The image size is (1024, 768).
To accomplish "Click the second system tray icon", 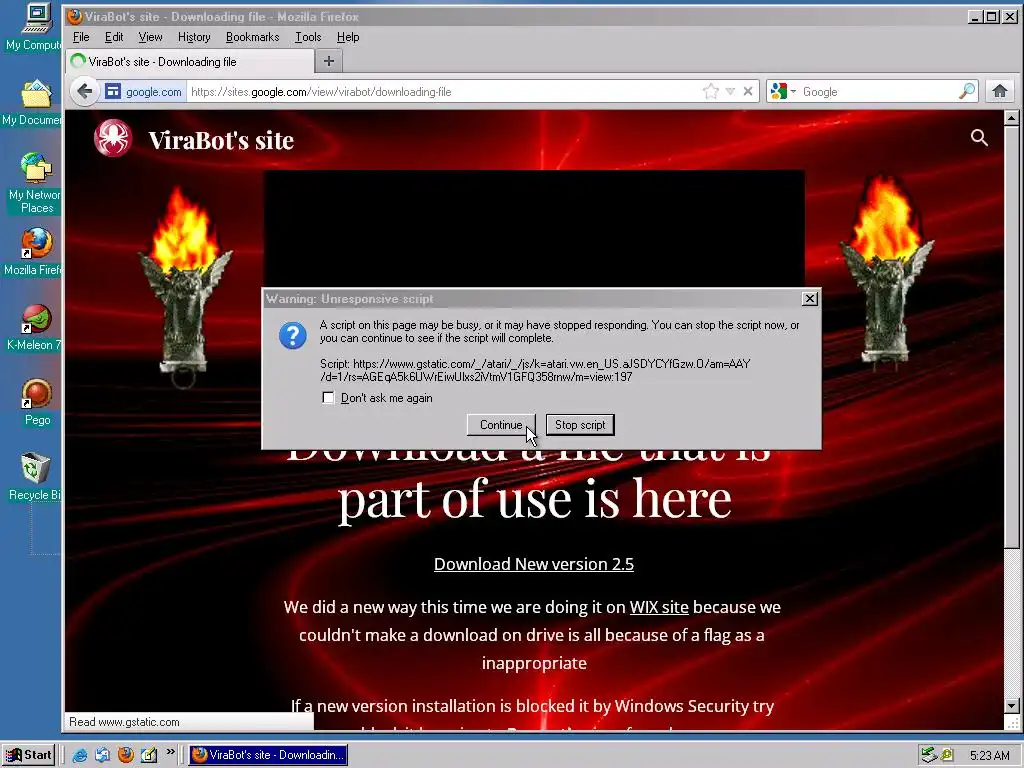I will click(947, 756).
